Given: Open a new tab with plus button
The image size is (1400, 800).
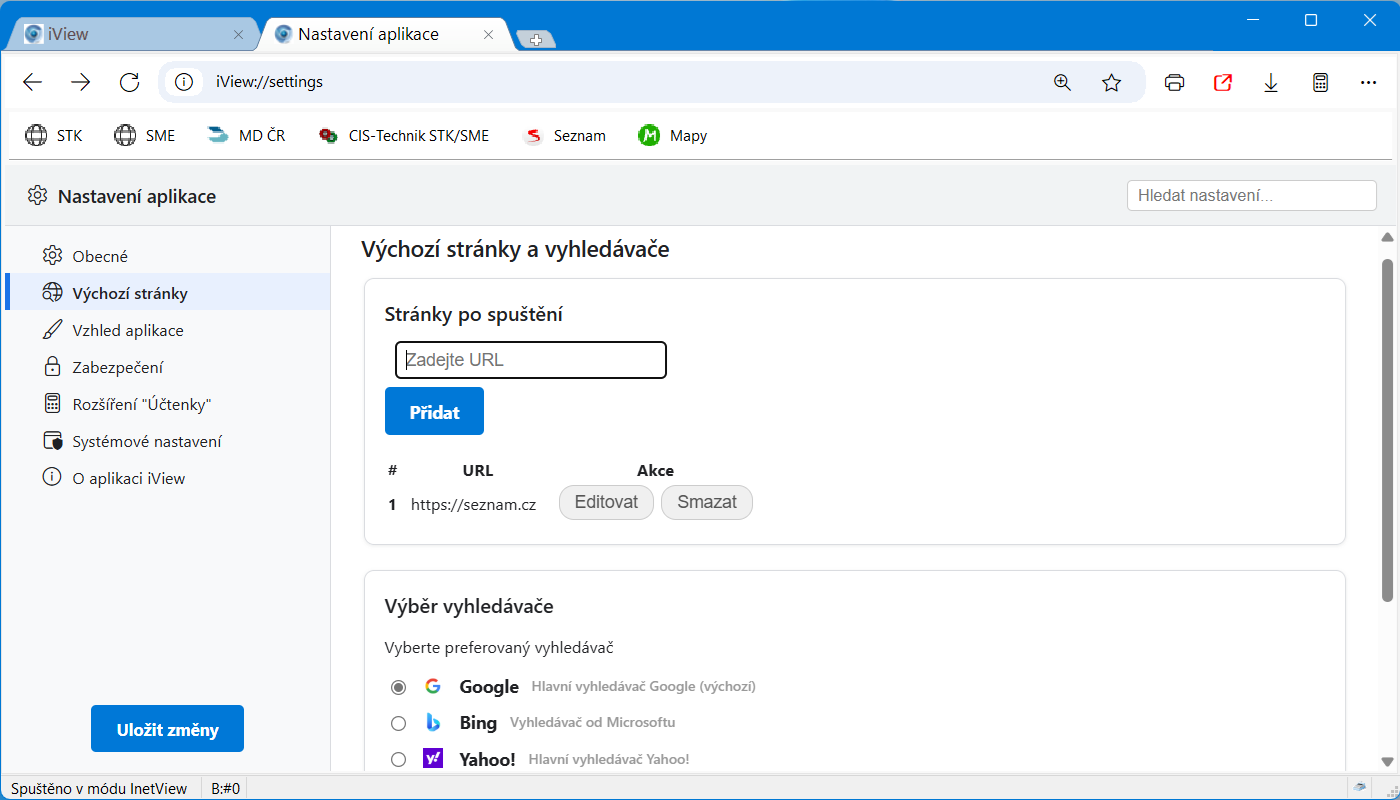Looking at the screenshot, I should [536, 40].
